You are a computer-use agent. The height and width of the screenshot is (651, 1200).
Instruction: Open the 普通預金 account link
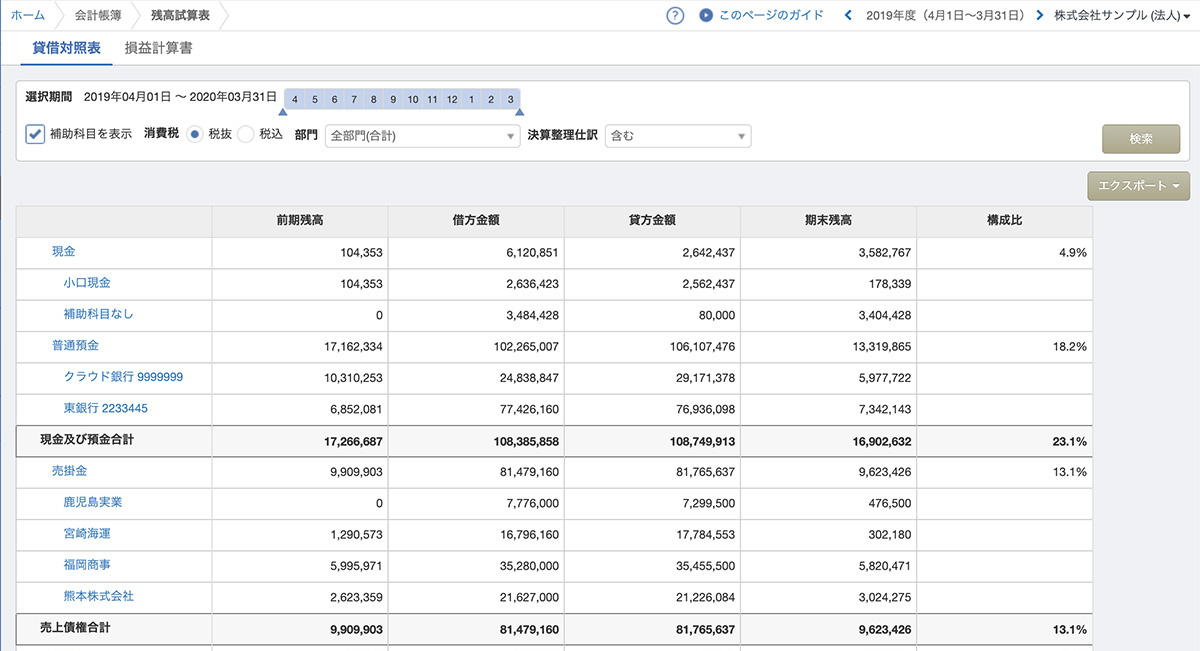click(75, 345)
